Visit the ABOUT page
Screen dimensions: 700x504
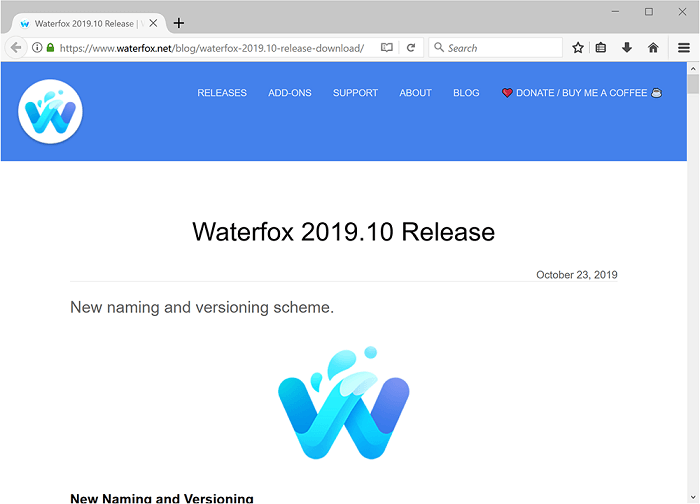415,93
